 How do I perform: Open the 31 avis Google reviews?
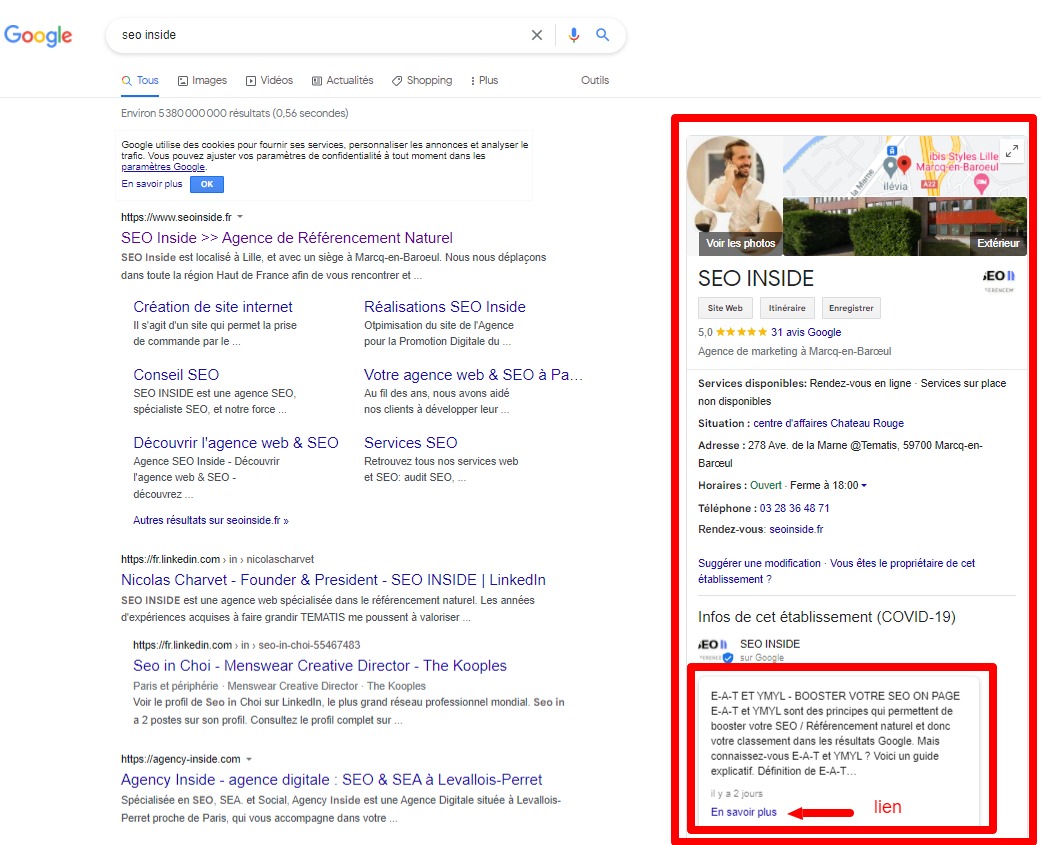[x=806, y=333]
